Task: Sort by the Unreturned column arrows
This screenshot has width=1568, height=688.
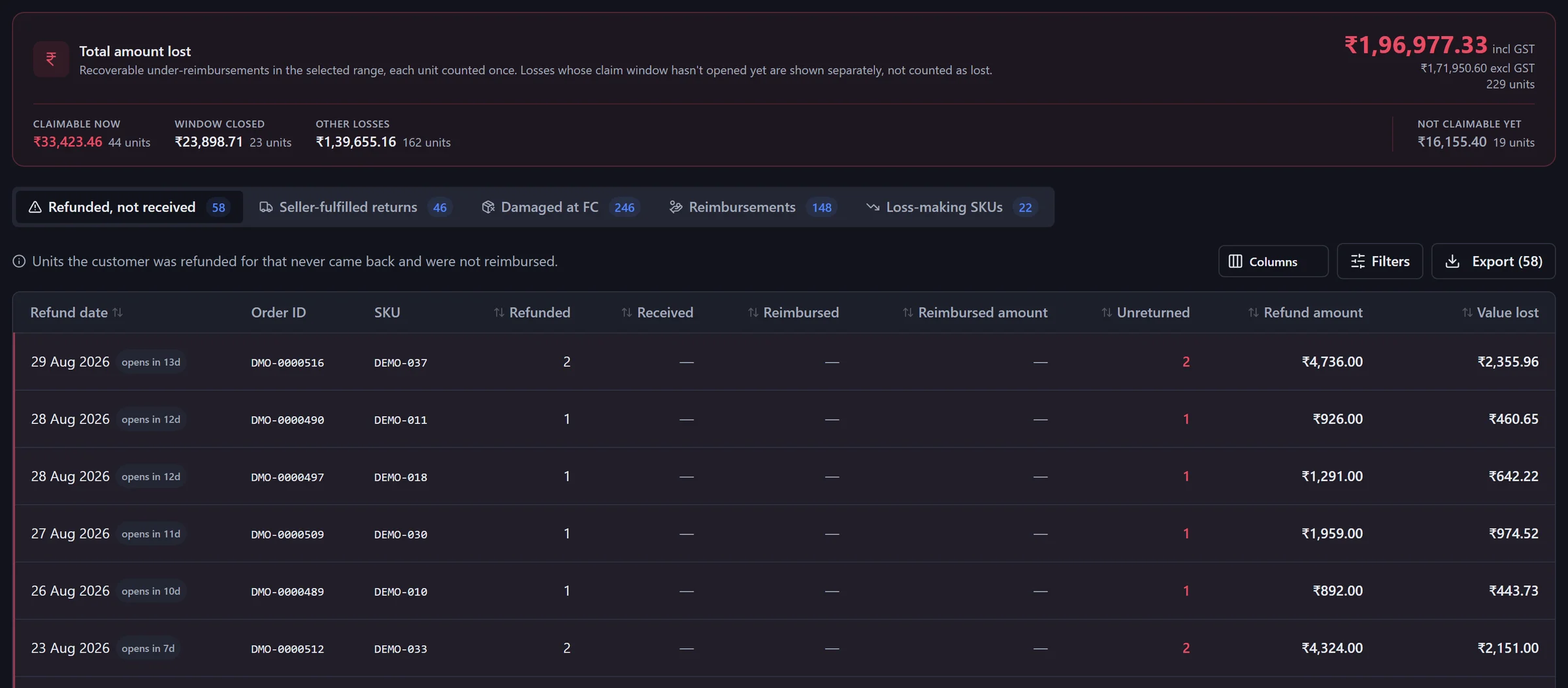Action: (1107, 312)
